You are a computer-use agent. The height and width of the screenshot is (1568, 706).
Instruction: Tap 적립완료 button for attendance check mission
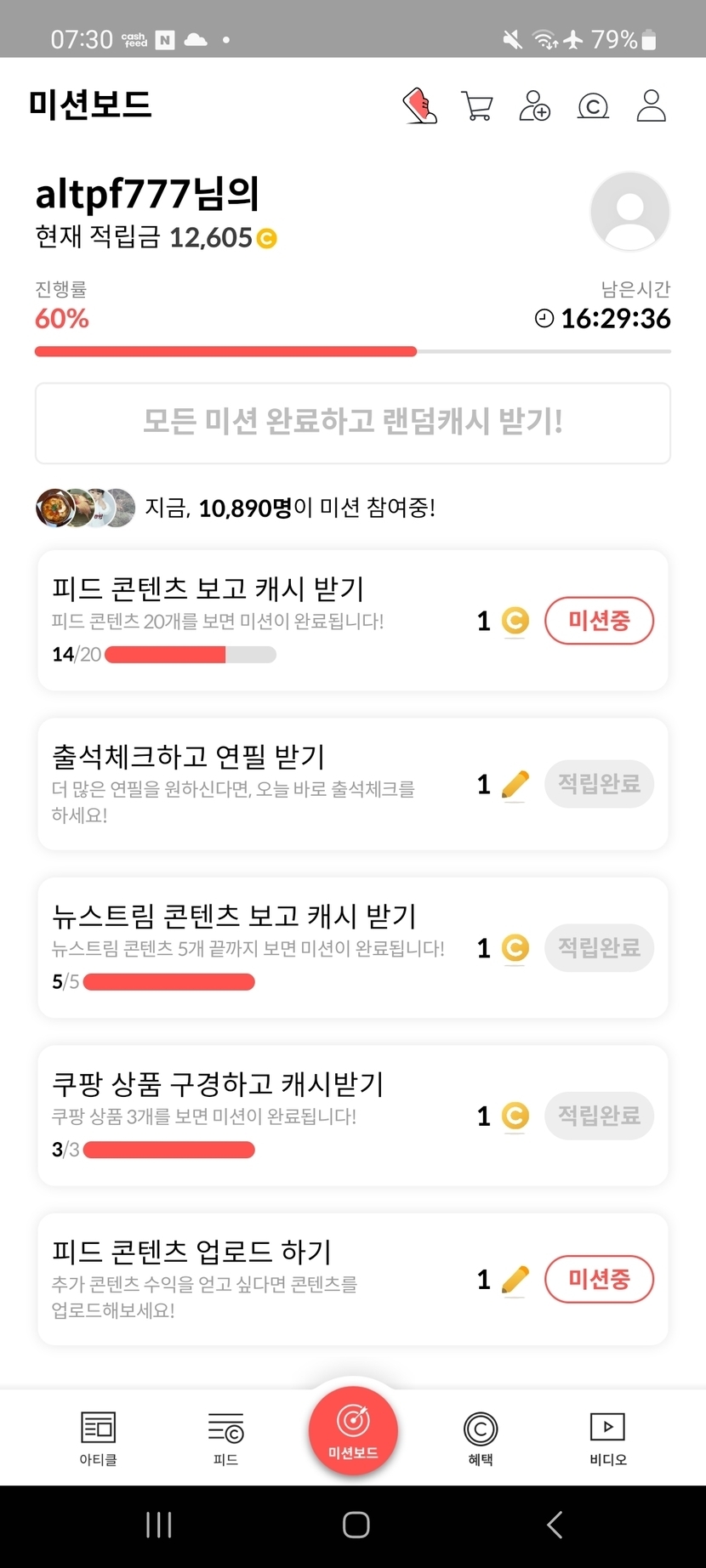tap(599, 784)
